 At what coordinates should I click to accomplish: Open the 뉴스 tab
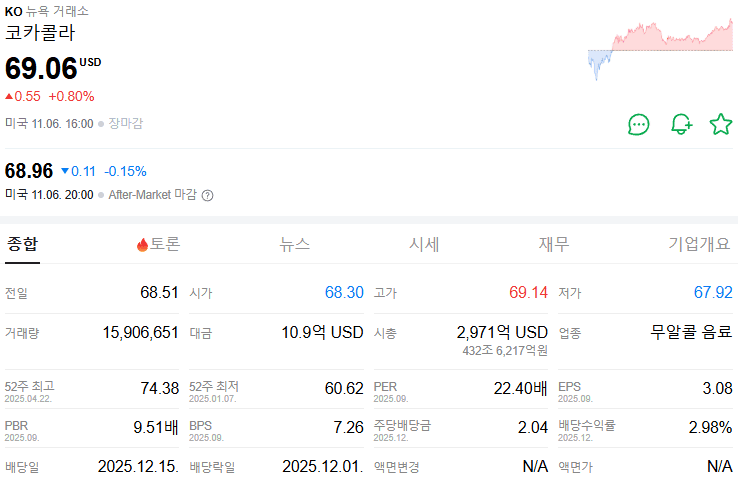tap(295, 244)
